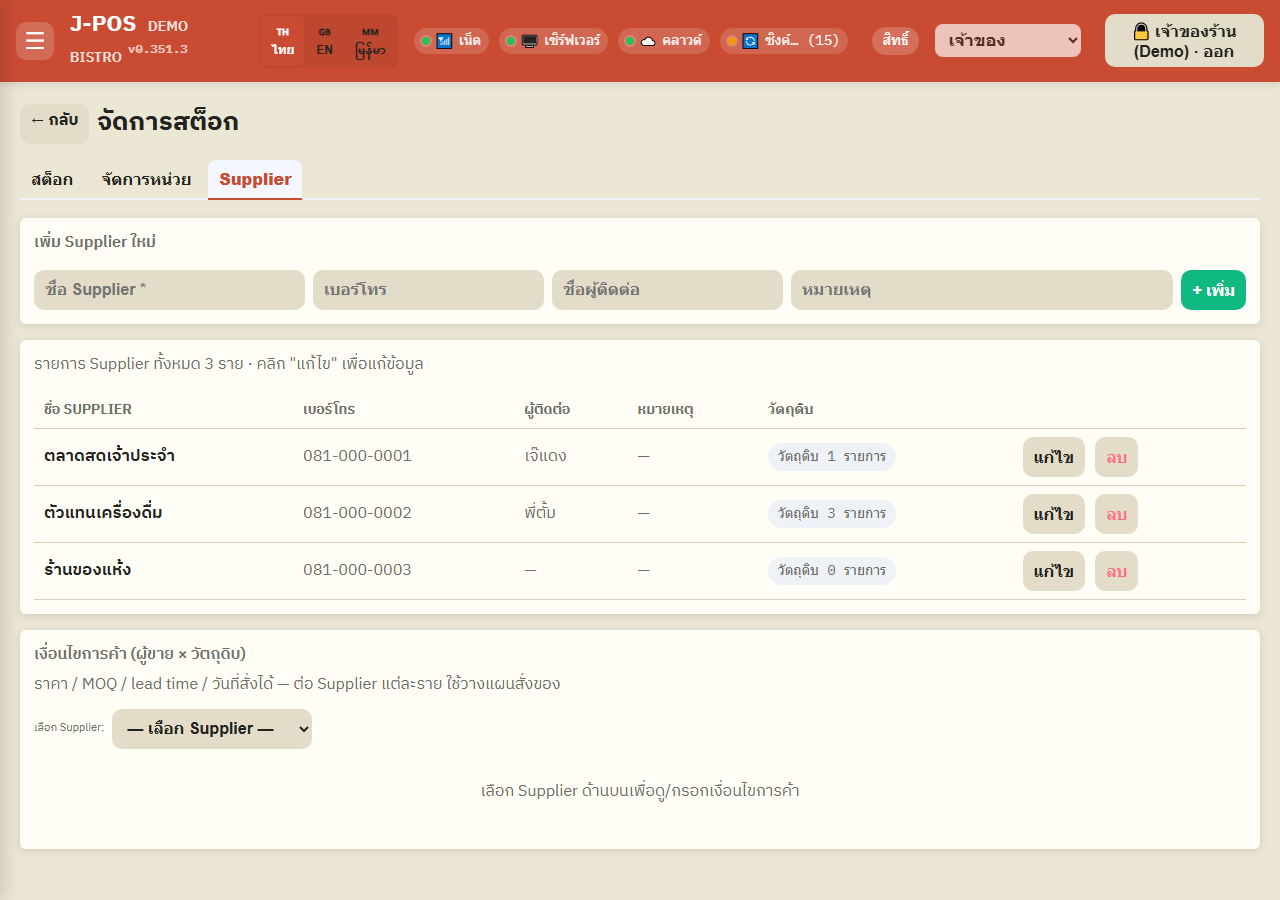
Task: Edit the ตลาดสดเจ้าประจำ supplier row
Action: (1054, 457)
